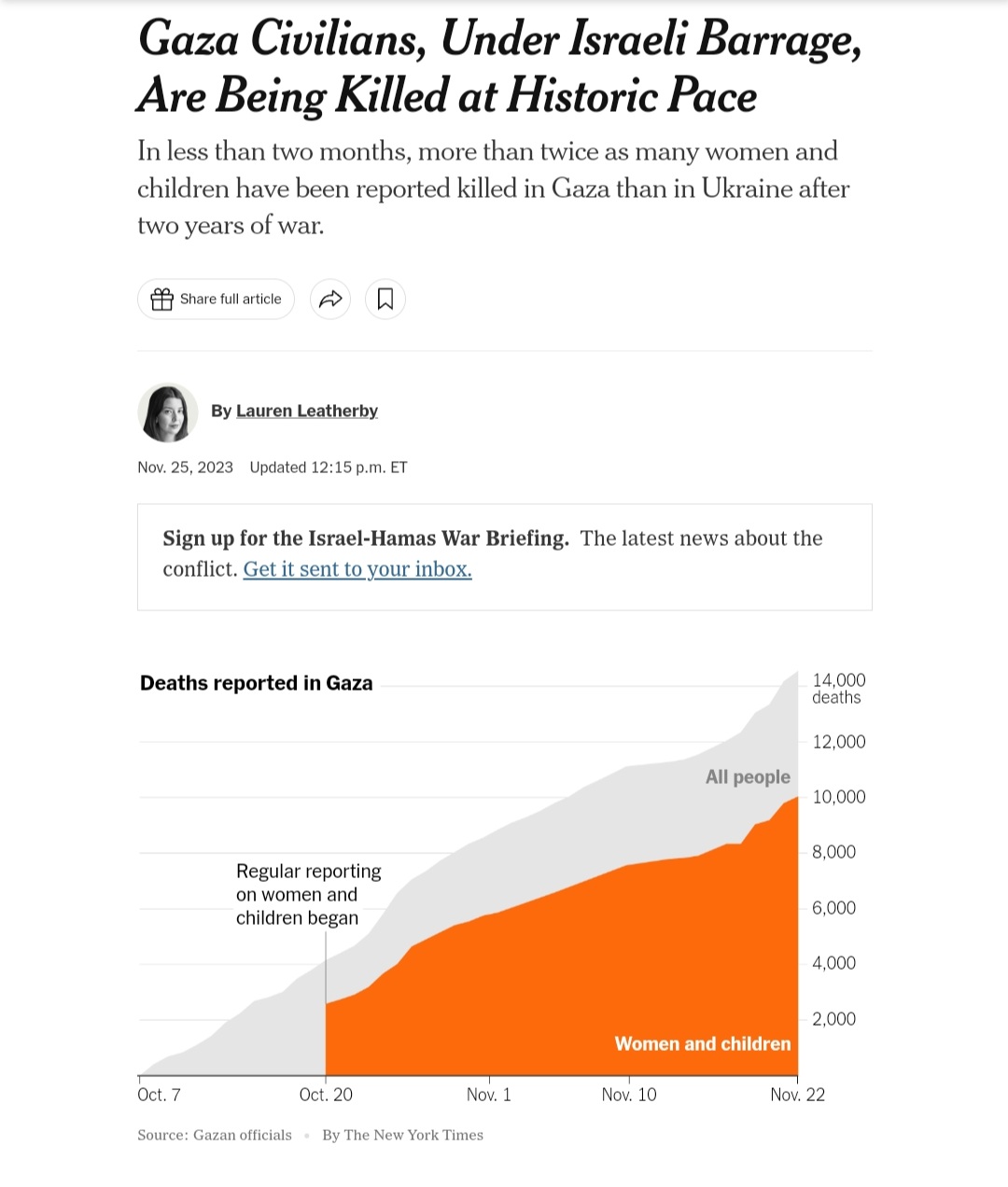
Task: Click the 'All people' label in chart
Action: [748, 777]
